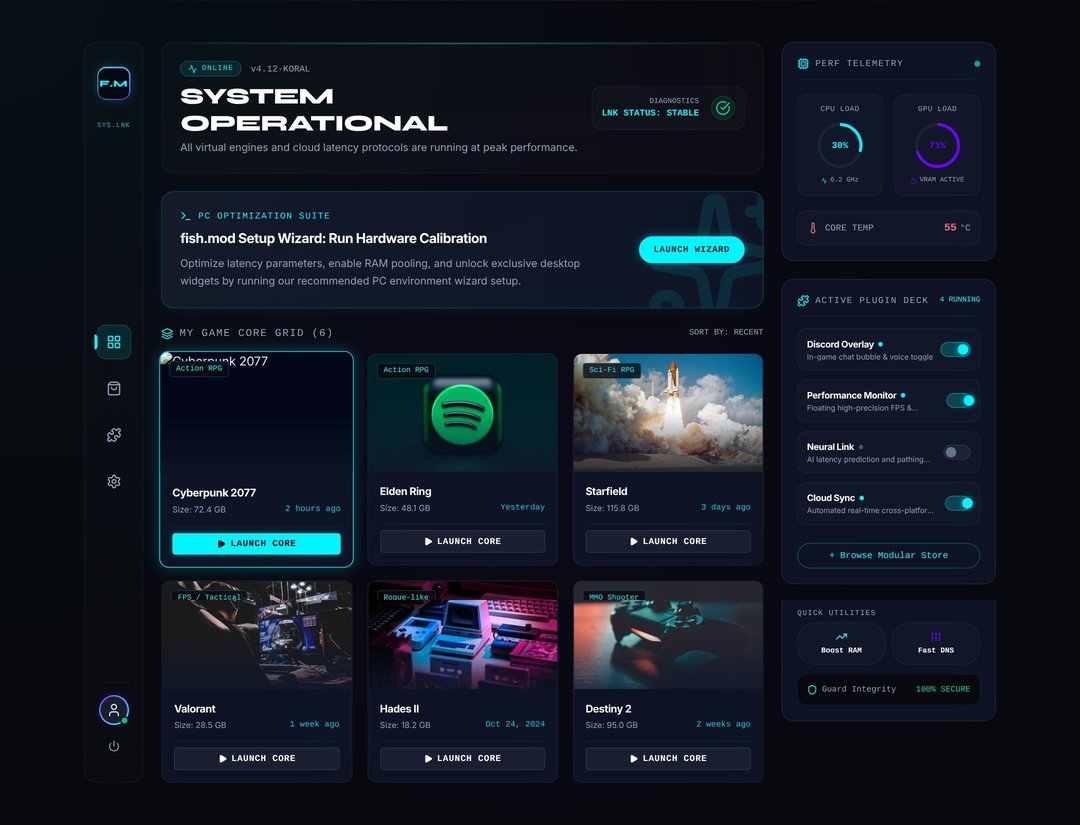Toggle the Discord Overlay switch

955,349
